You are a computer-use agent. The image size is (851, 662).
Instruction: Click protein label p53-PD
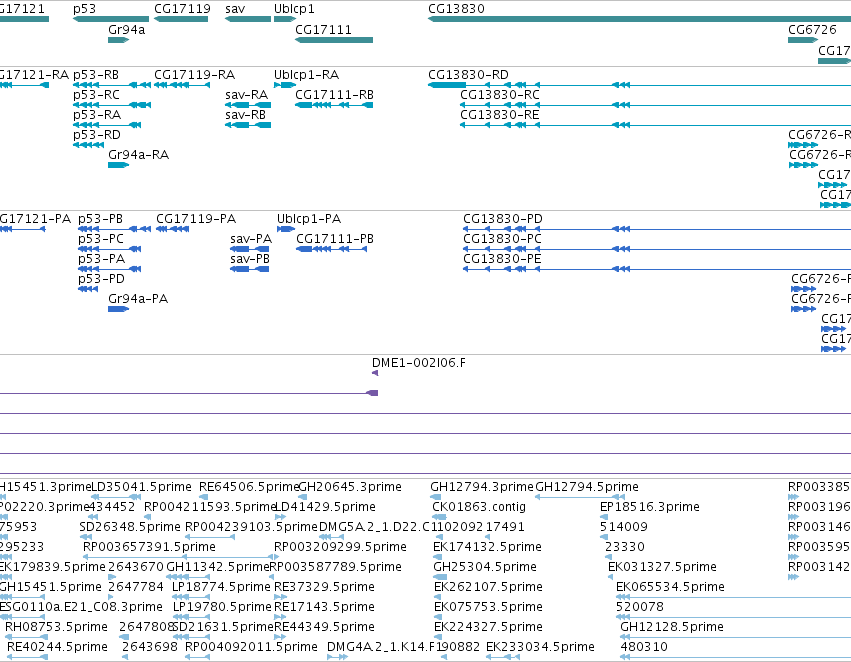pos(101,279)
